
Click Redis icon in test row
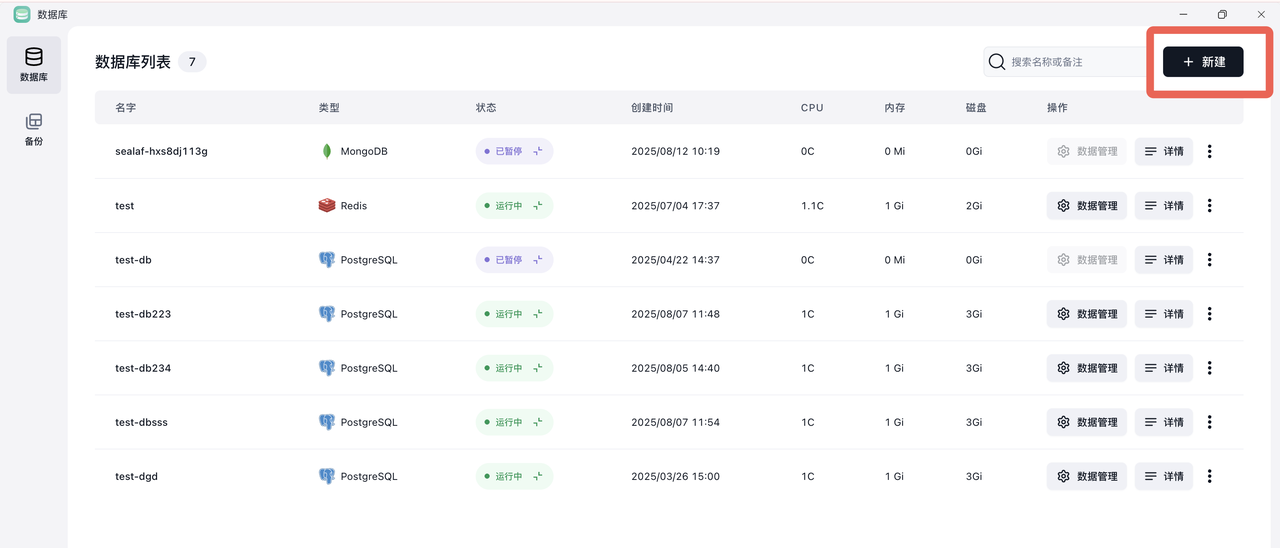pos(327,205)
